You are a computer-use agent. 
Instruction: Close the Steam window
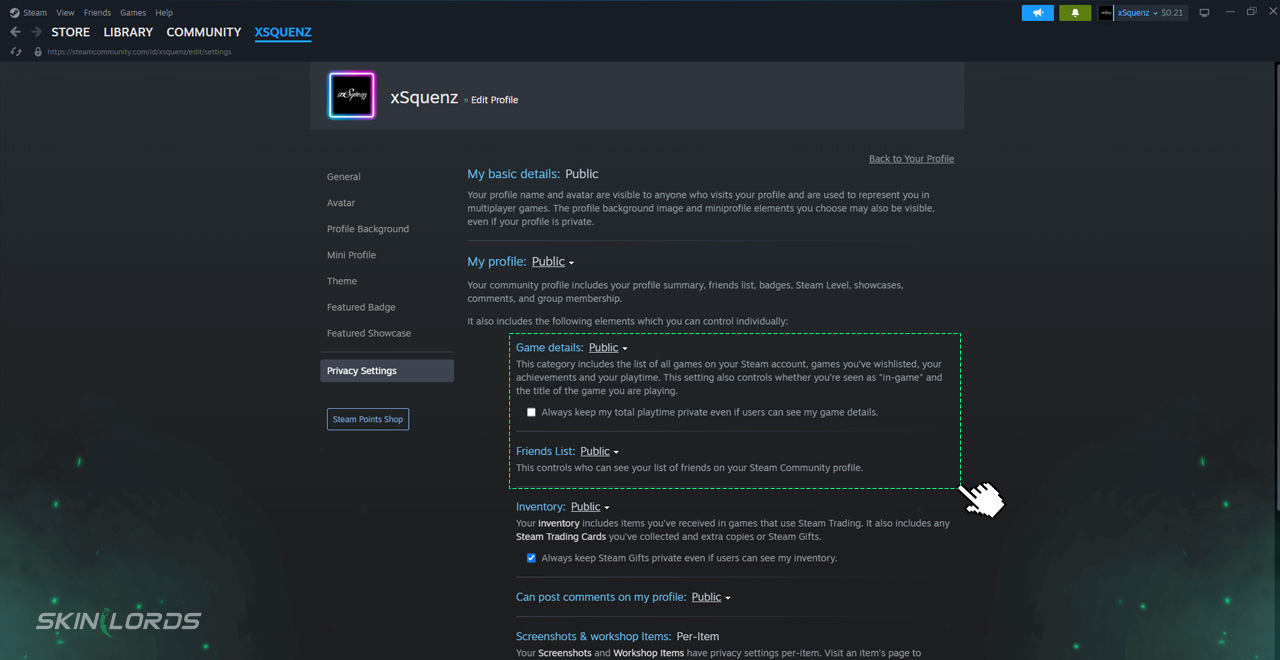1271,12
